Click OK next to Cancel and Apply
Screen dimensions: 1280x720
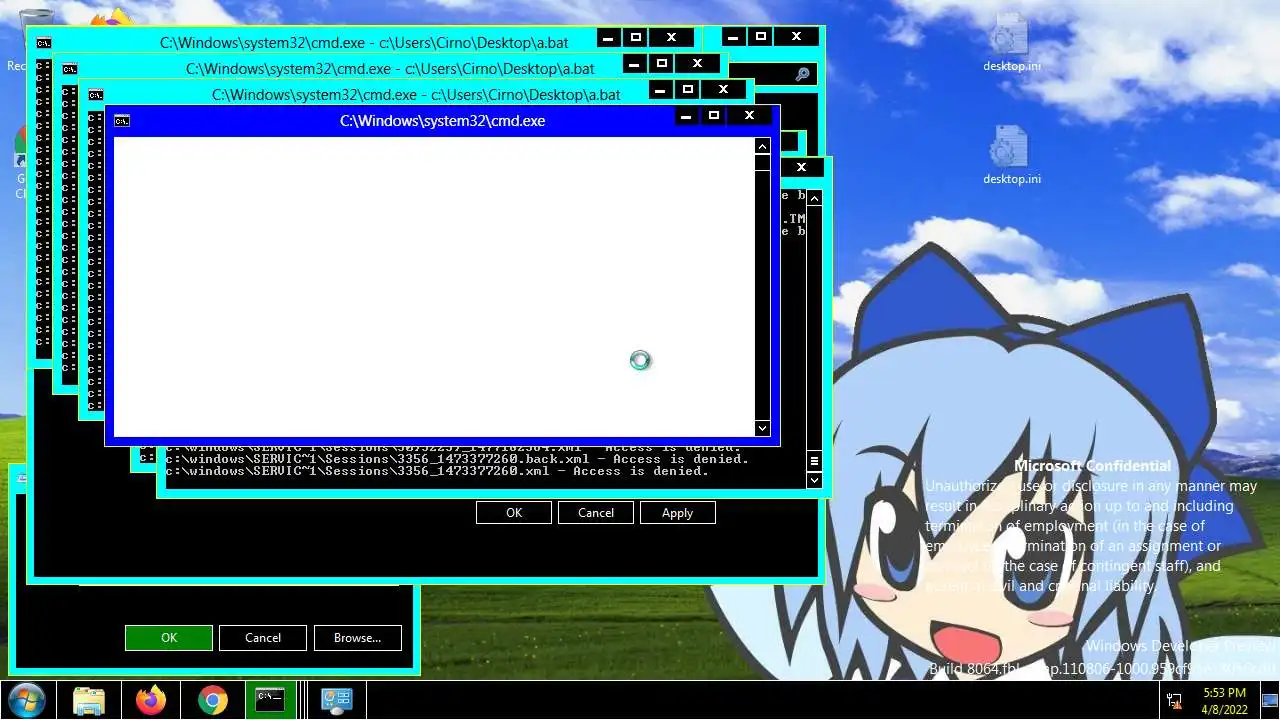click(x=514, y=513)
